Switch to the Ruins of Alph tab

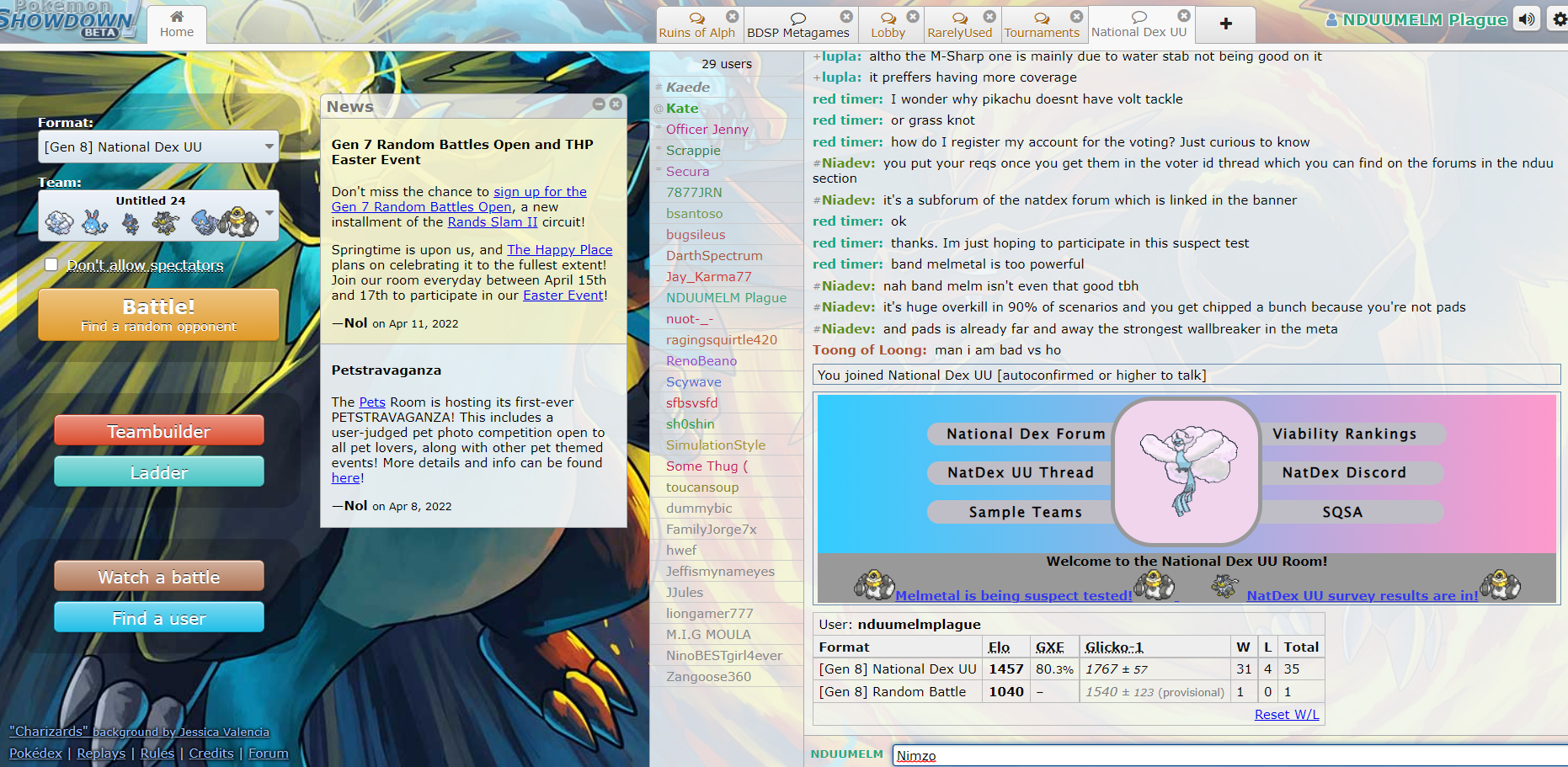[x=696, y=24]
